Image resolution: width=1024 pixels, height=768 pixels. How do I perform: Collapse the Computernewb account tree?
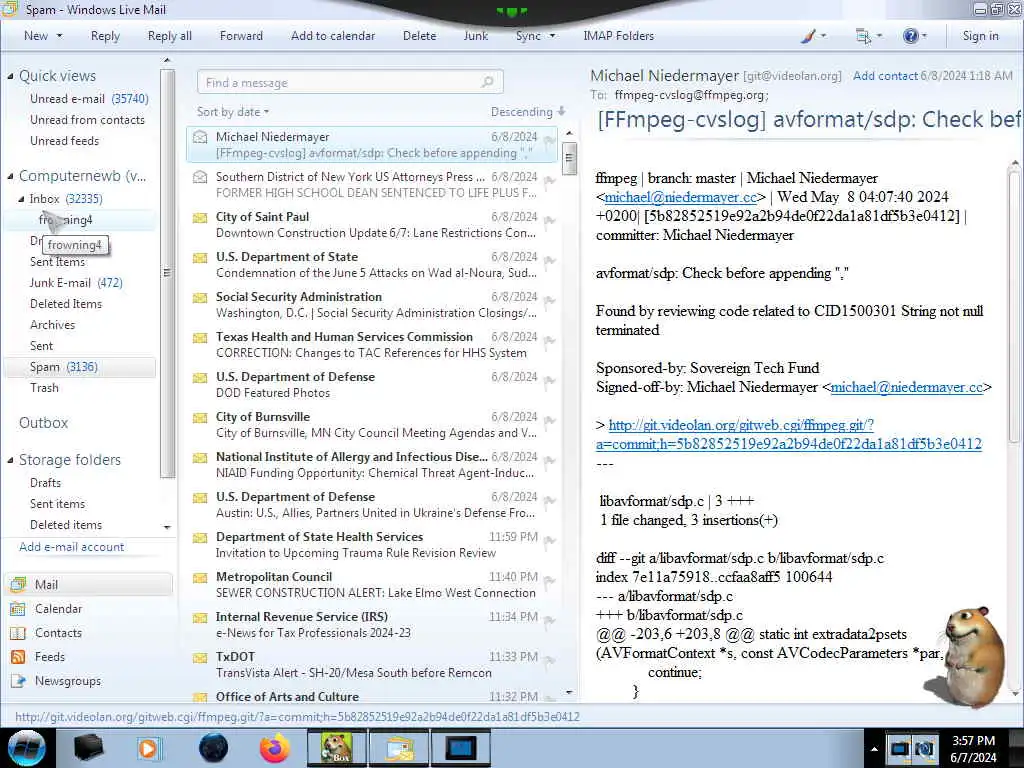tap(10, 176)
